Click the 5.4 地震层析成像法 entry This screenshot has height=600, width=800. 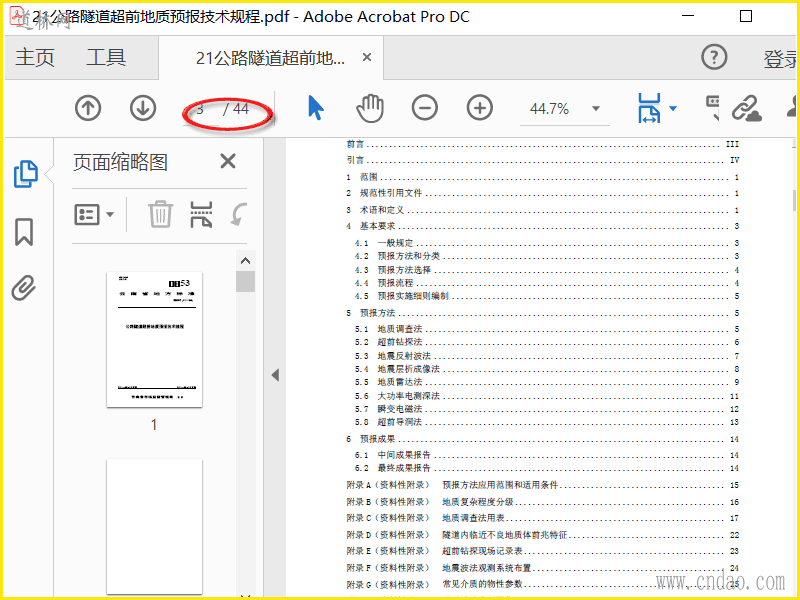[x=547, y=369]
